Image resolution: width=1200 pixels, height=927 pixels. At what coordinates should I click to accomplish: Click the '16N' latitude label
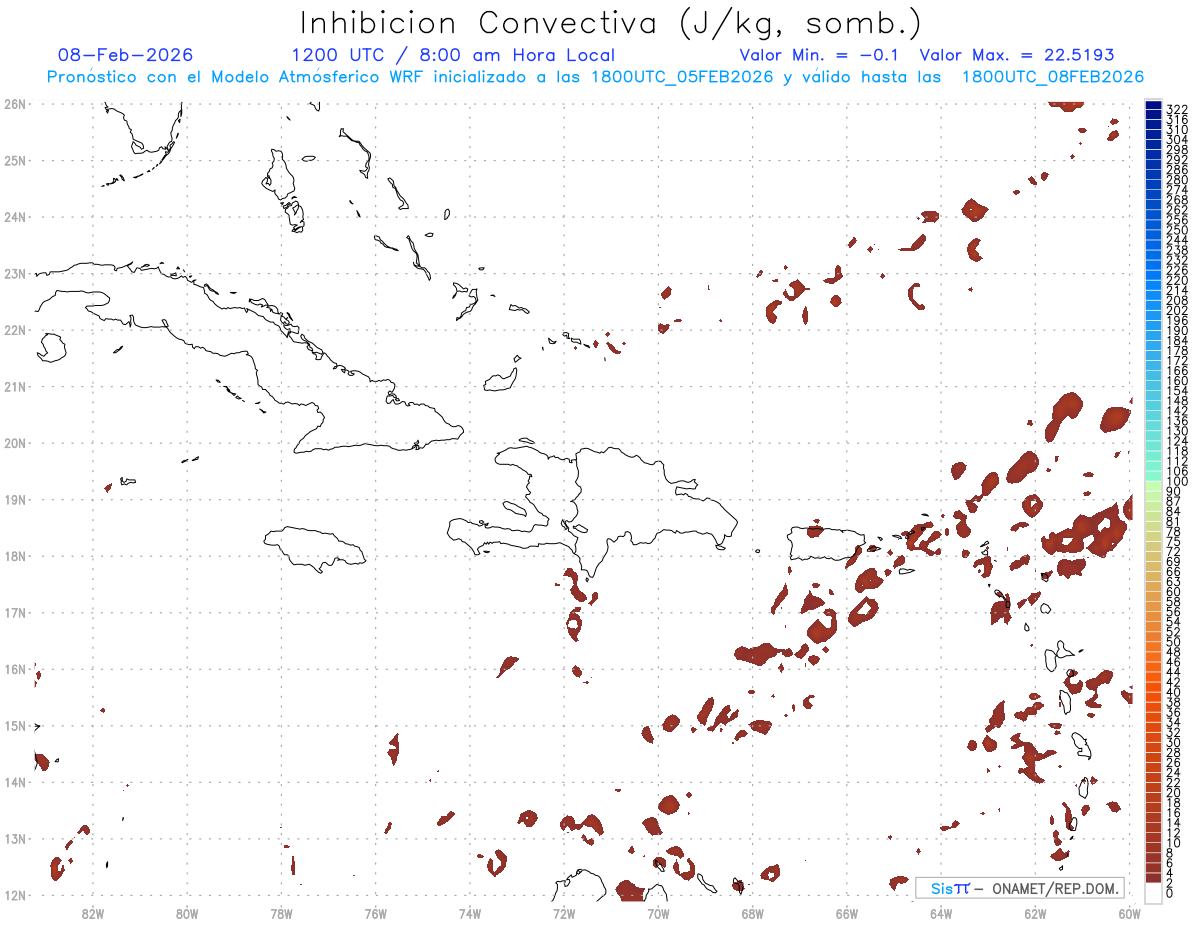click(15, 668)
